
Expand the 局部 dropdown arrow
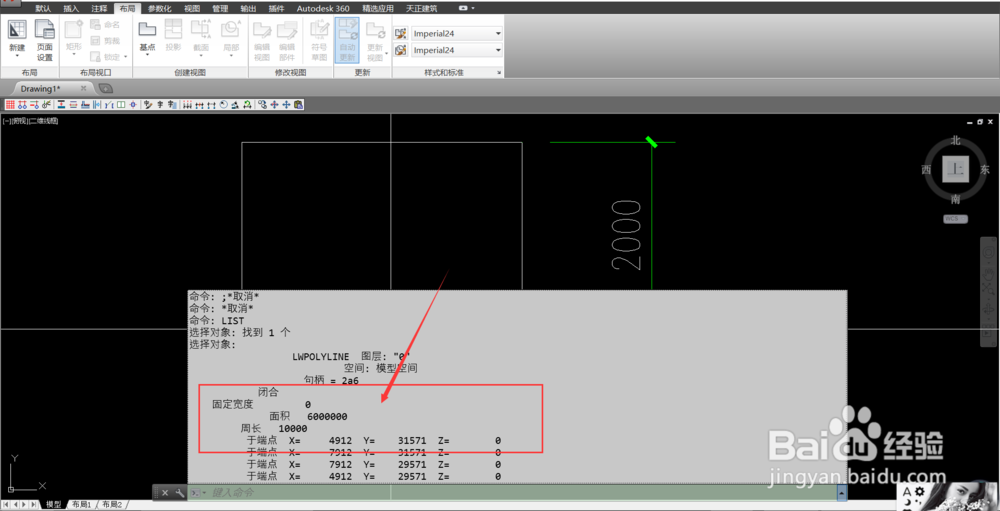click(230, 56)
